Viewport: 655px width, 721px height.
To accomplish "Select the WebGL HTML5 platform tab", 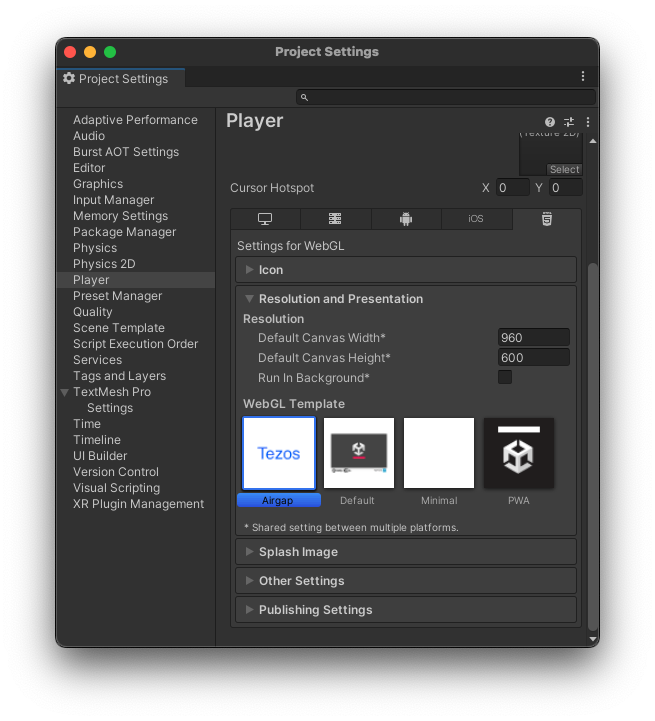I will (x=547, y=219).
